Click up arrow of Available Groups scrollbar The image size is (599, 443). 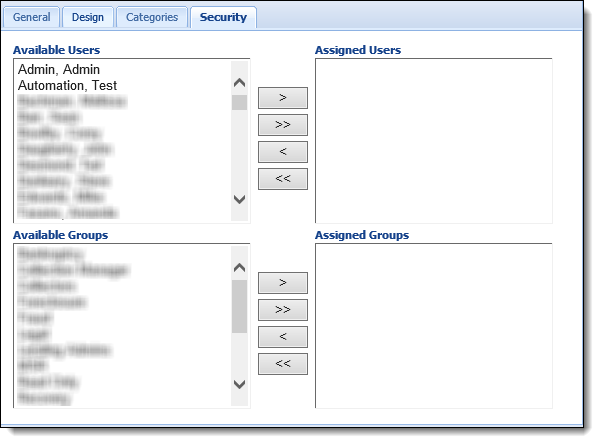(x=240, y=268)
